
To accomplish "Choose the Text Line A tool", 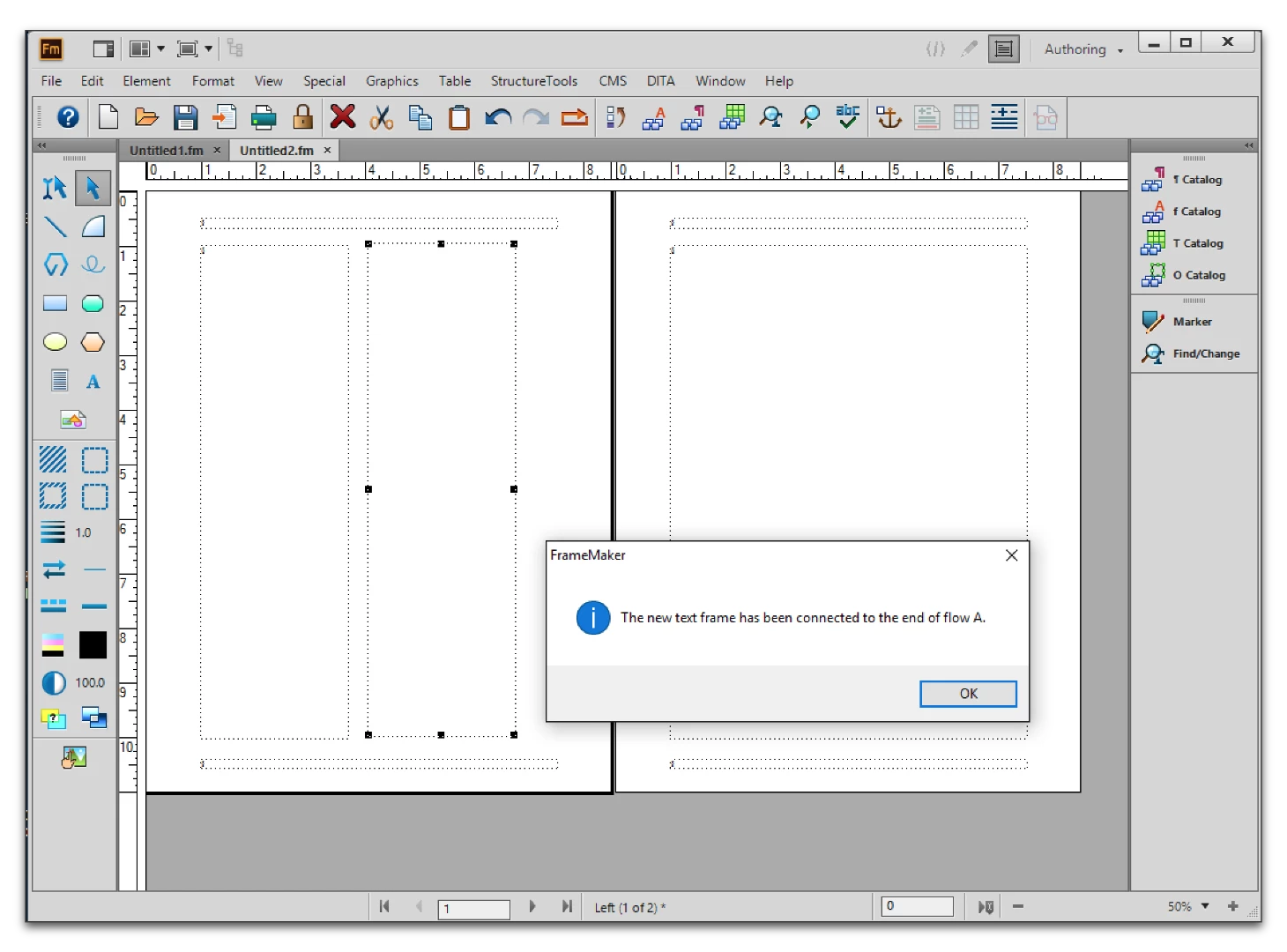I will [93, 382].
